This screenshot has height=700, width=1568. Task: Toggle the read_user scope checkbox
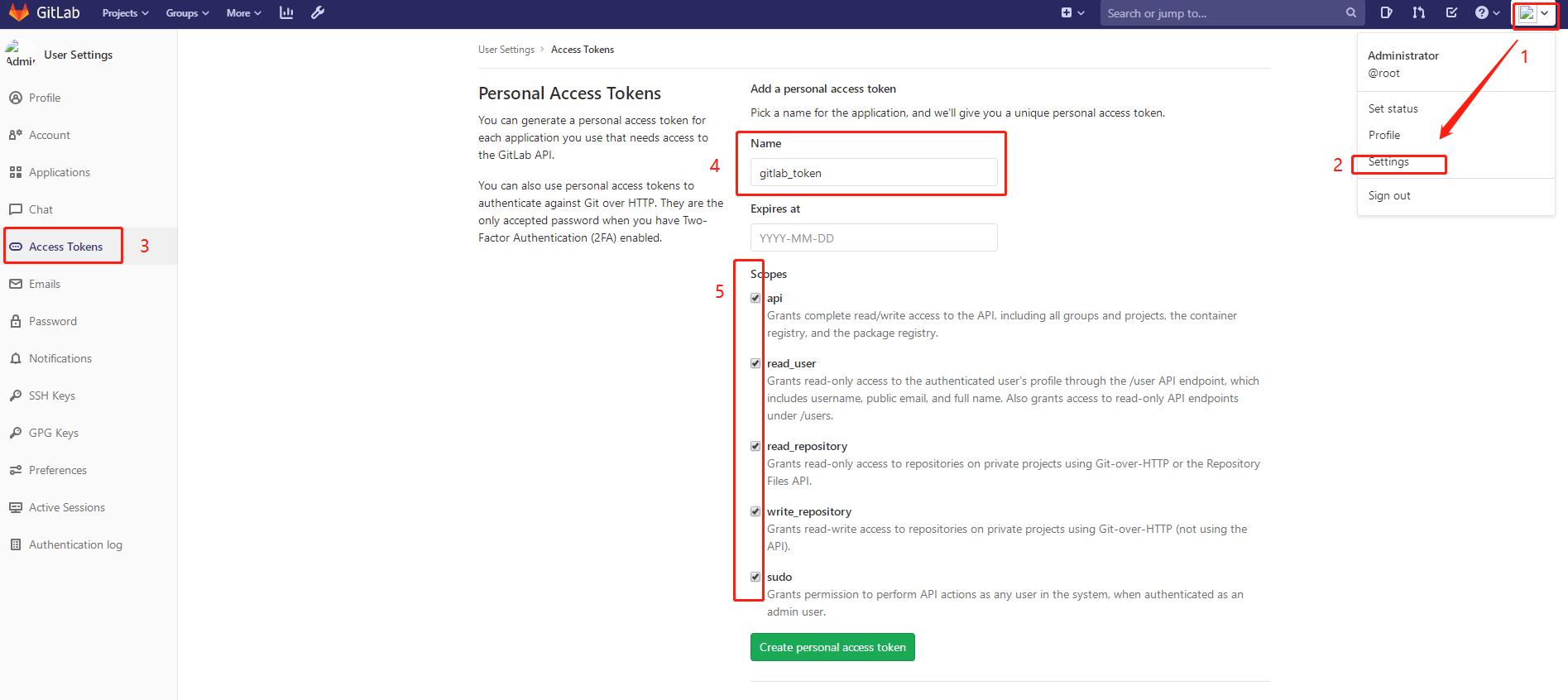[755, 363]
